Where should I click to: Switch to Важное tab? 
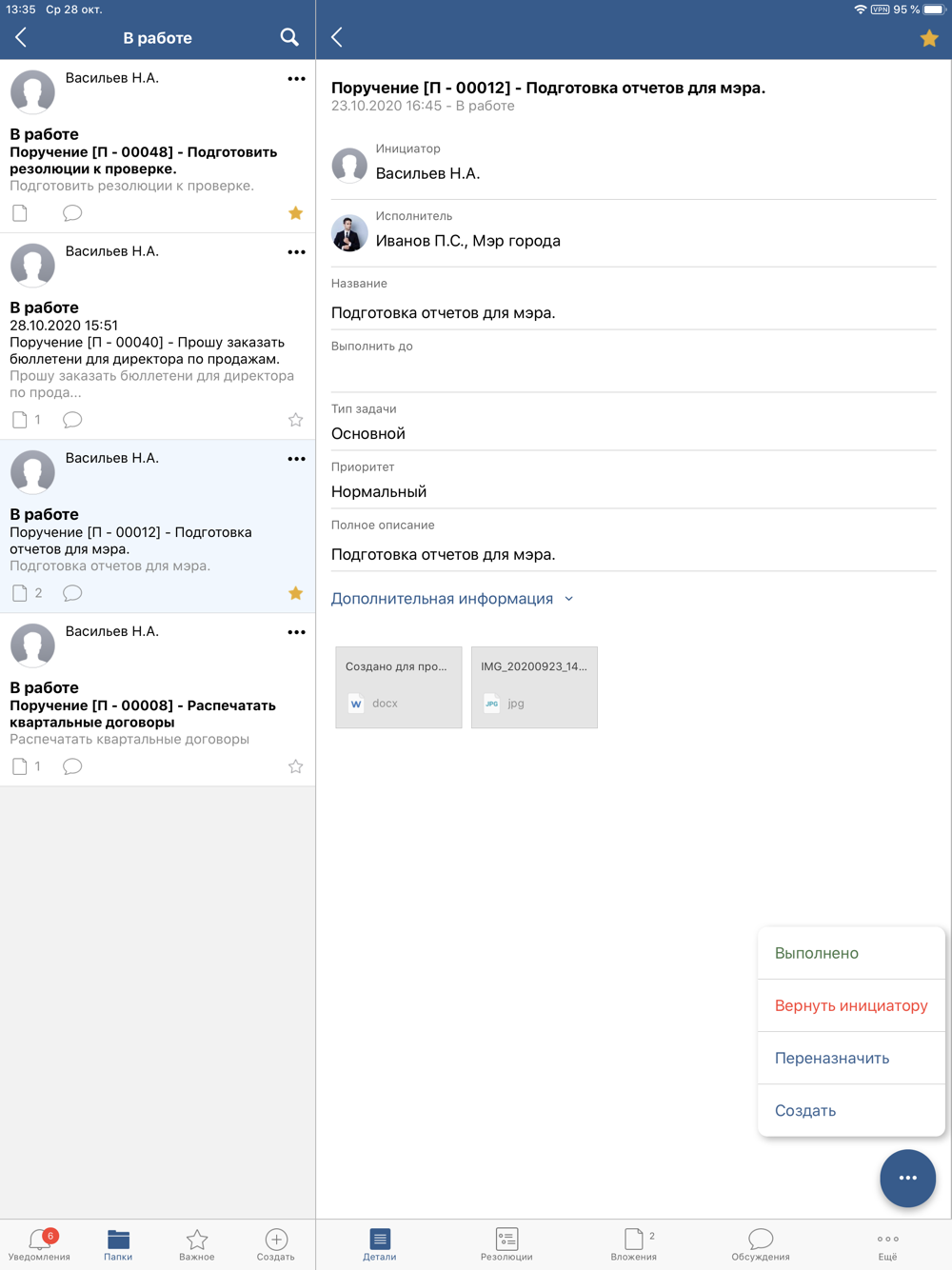tap(197, 1244)
